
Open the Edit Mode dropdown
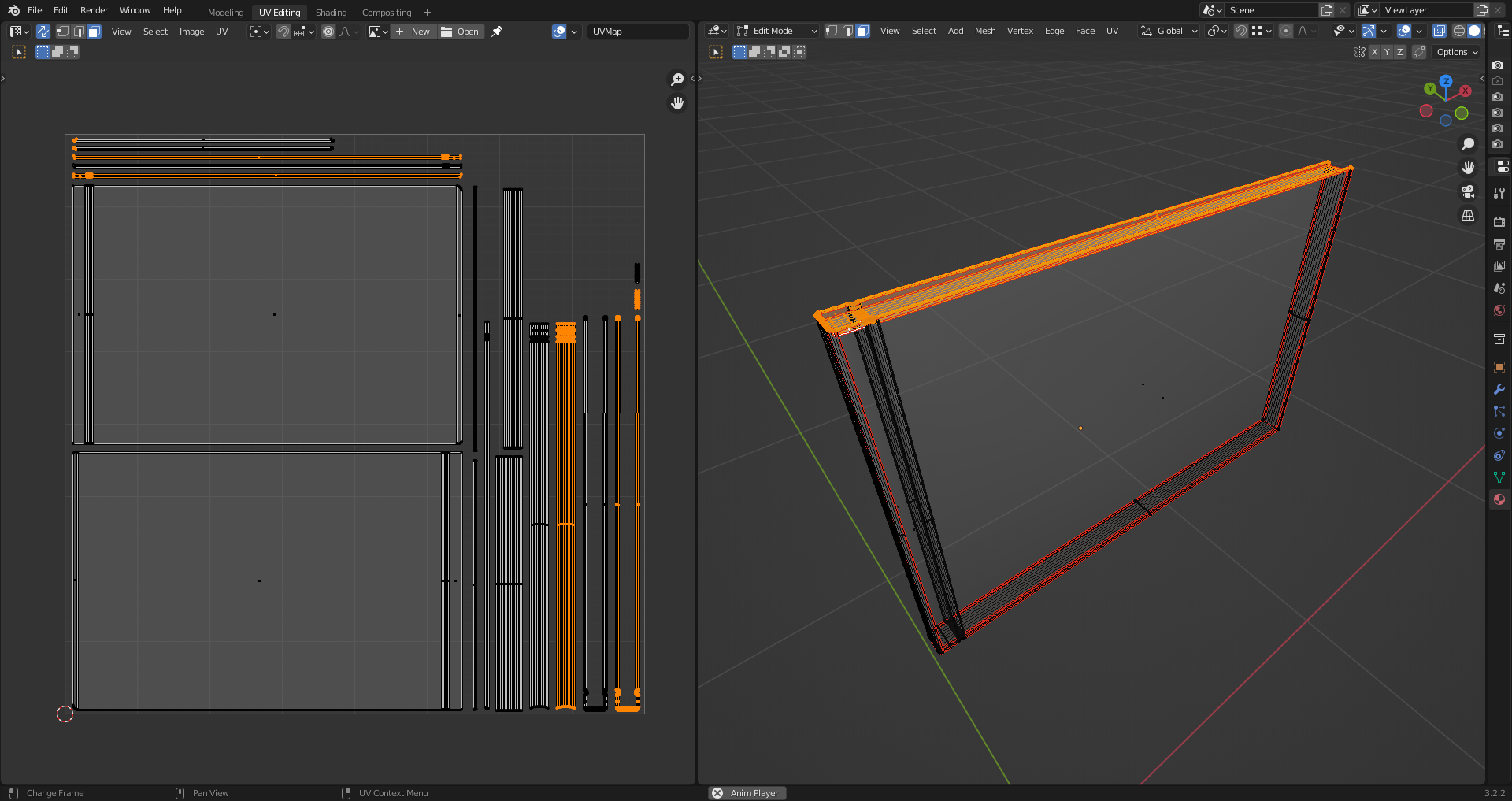[x=776, y=31]
